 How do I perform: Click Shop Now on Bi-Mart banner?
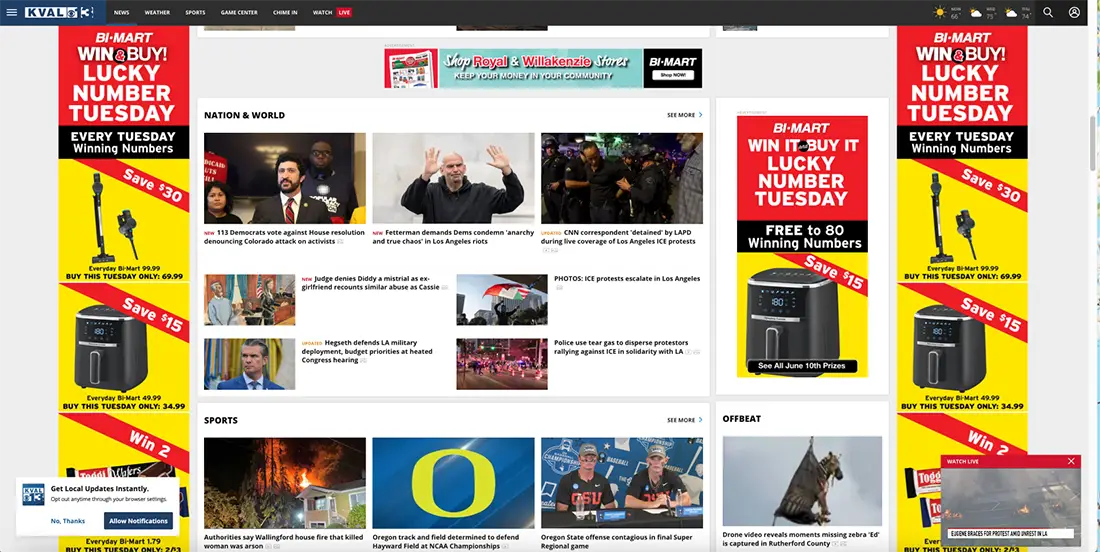click(672, 75)
